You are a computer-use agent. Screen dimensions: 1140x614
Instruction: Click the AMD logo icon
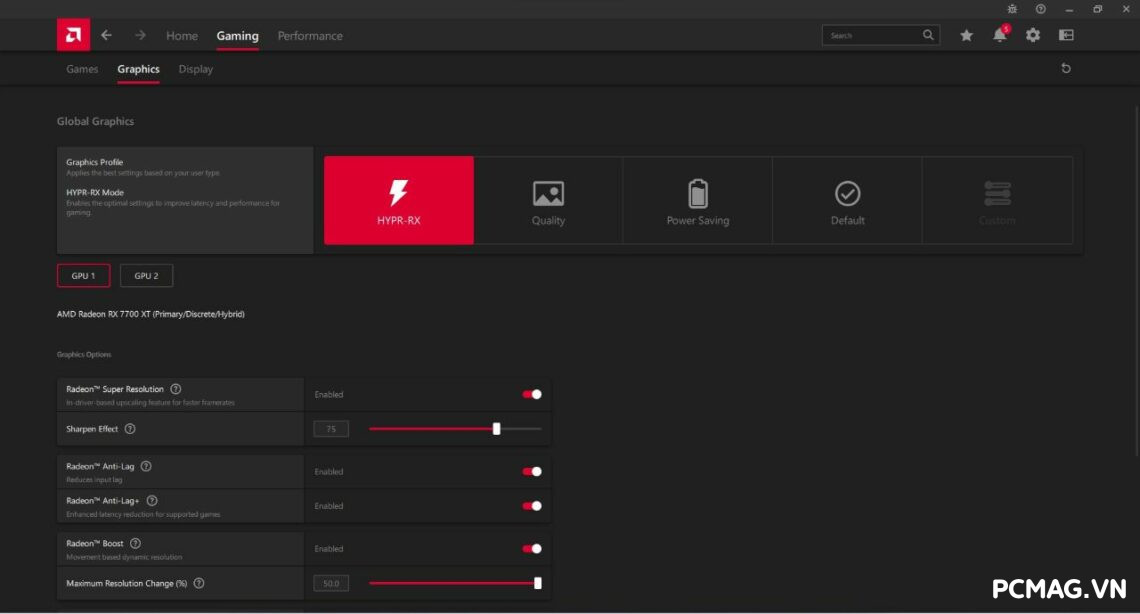[73, 35]
